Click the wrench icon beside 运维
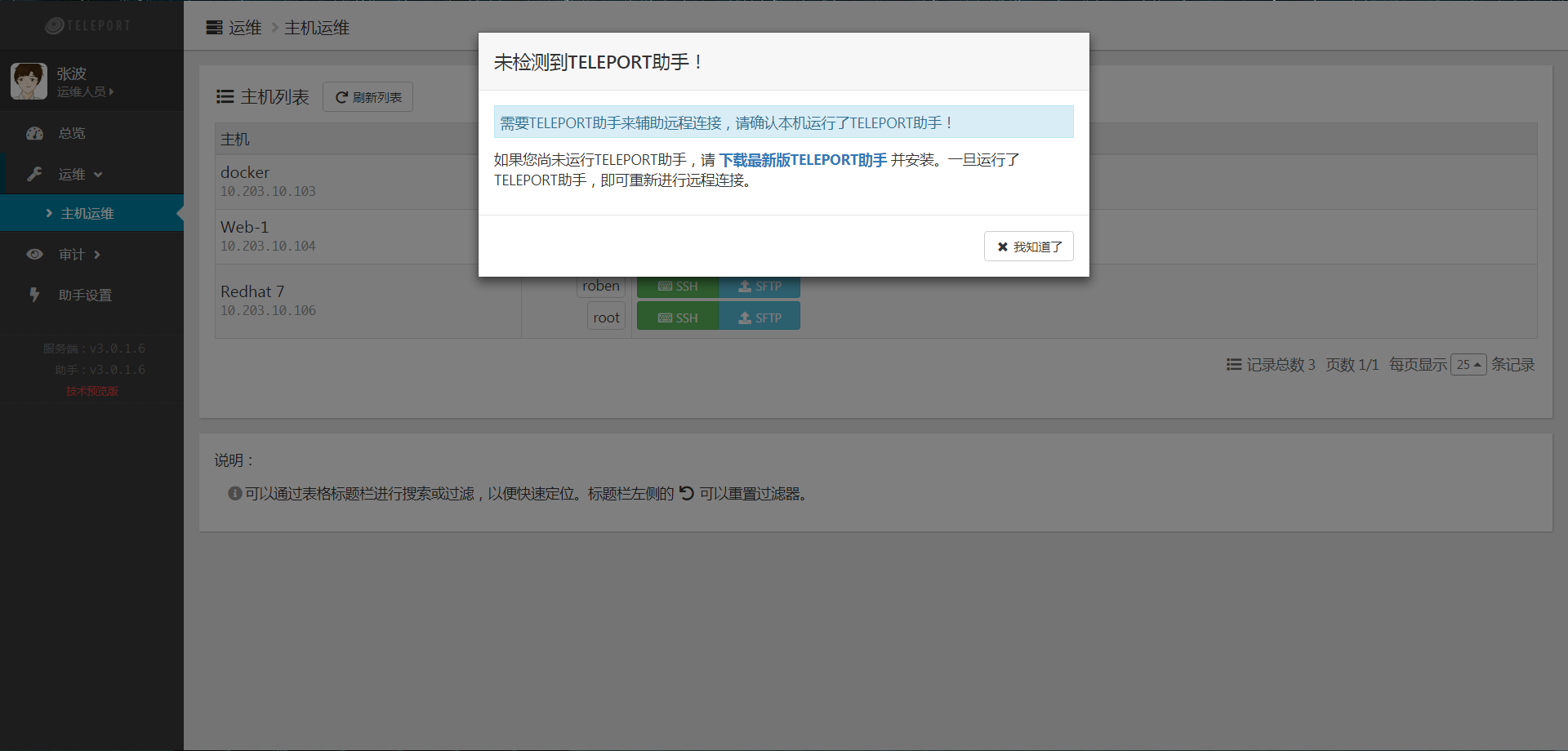The height and width of the screenshot is (751, 1568). pos(34,174)
